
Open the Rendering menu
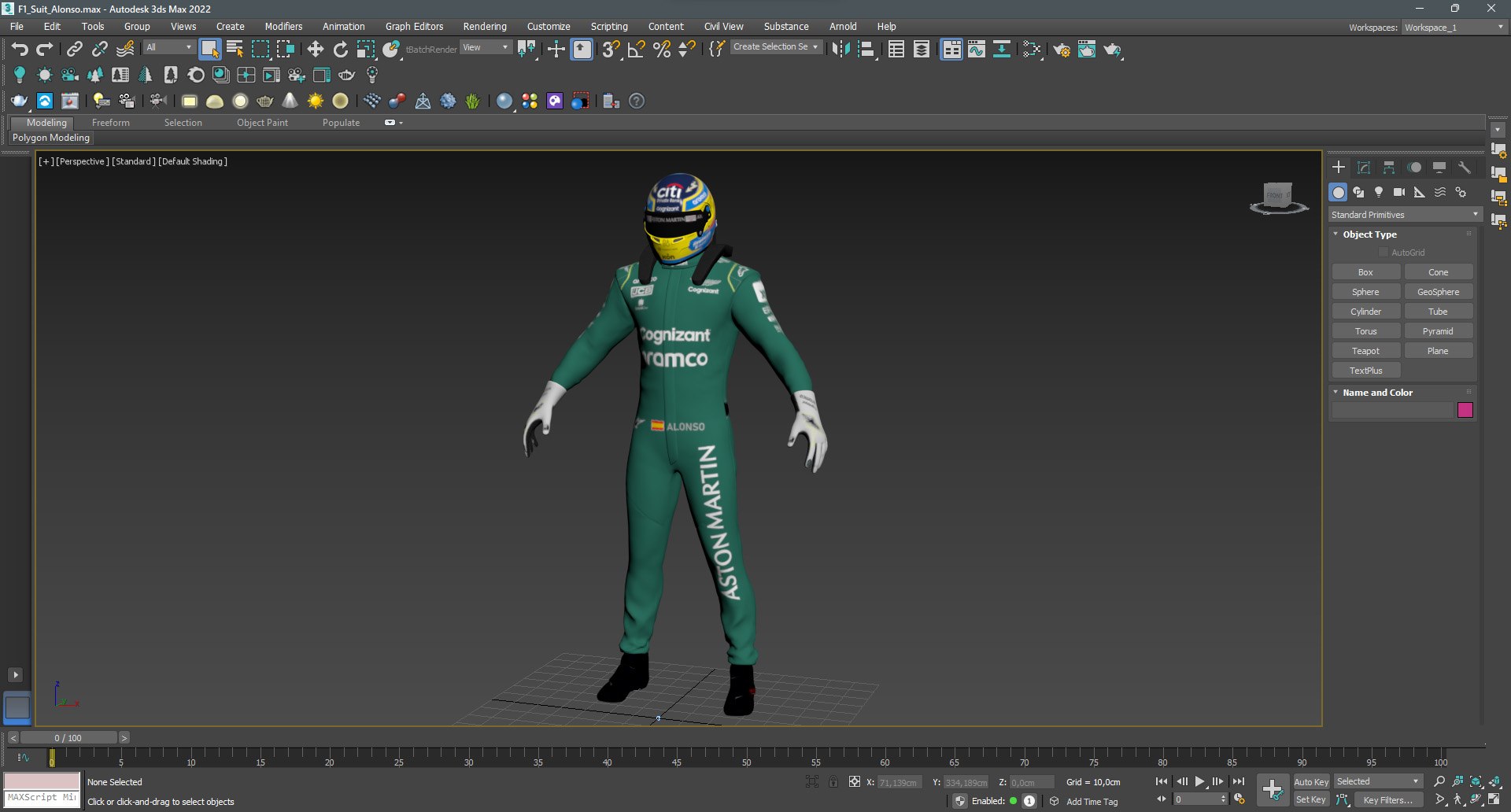pos(485,26)
